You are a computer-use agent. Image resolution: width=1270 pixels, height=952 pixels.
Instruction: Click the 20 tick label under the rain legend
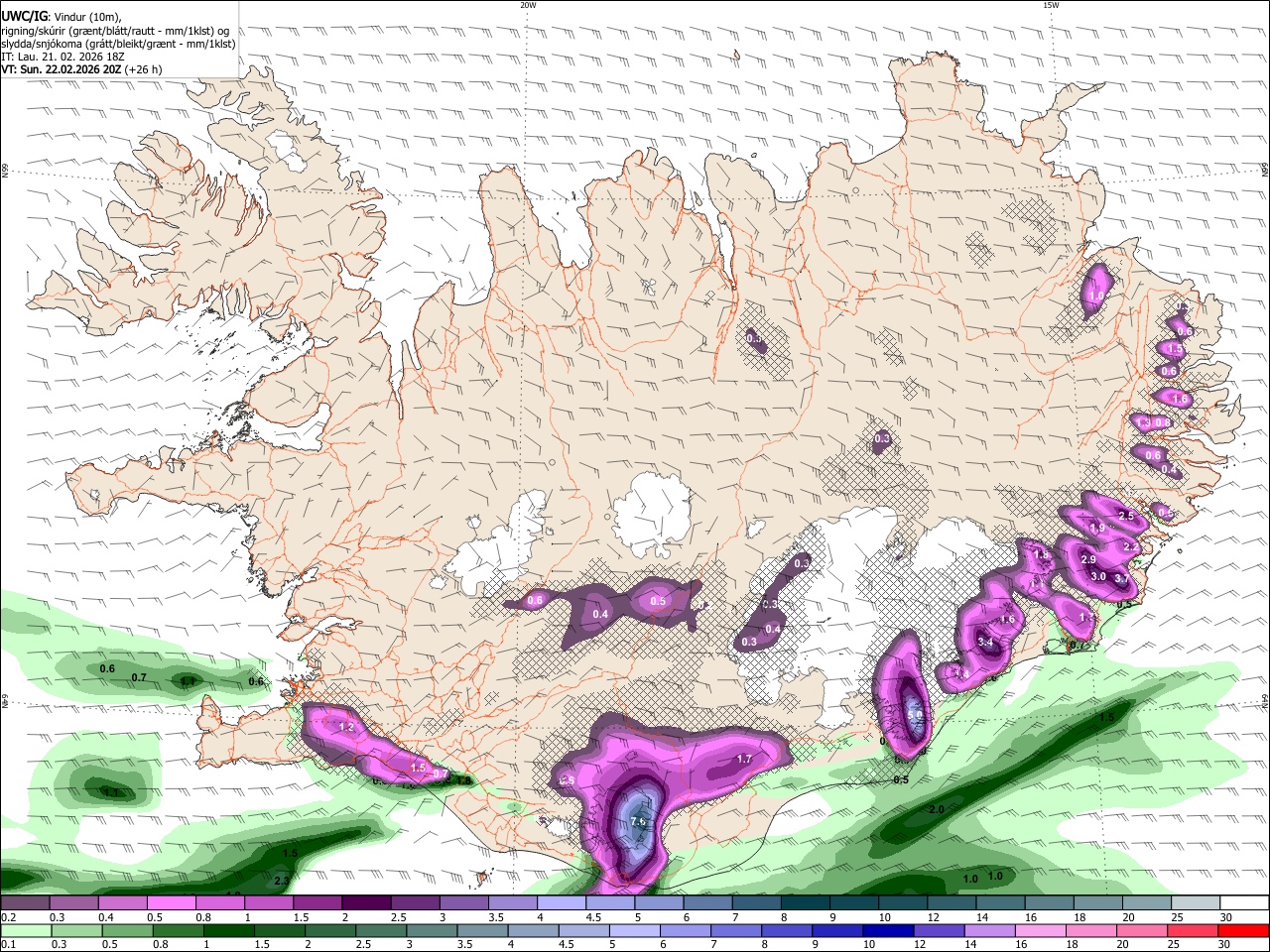click(x=1122, y=944)
